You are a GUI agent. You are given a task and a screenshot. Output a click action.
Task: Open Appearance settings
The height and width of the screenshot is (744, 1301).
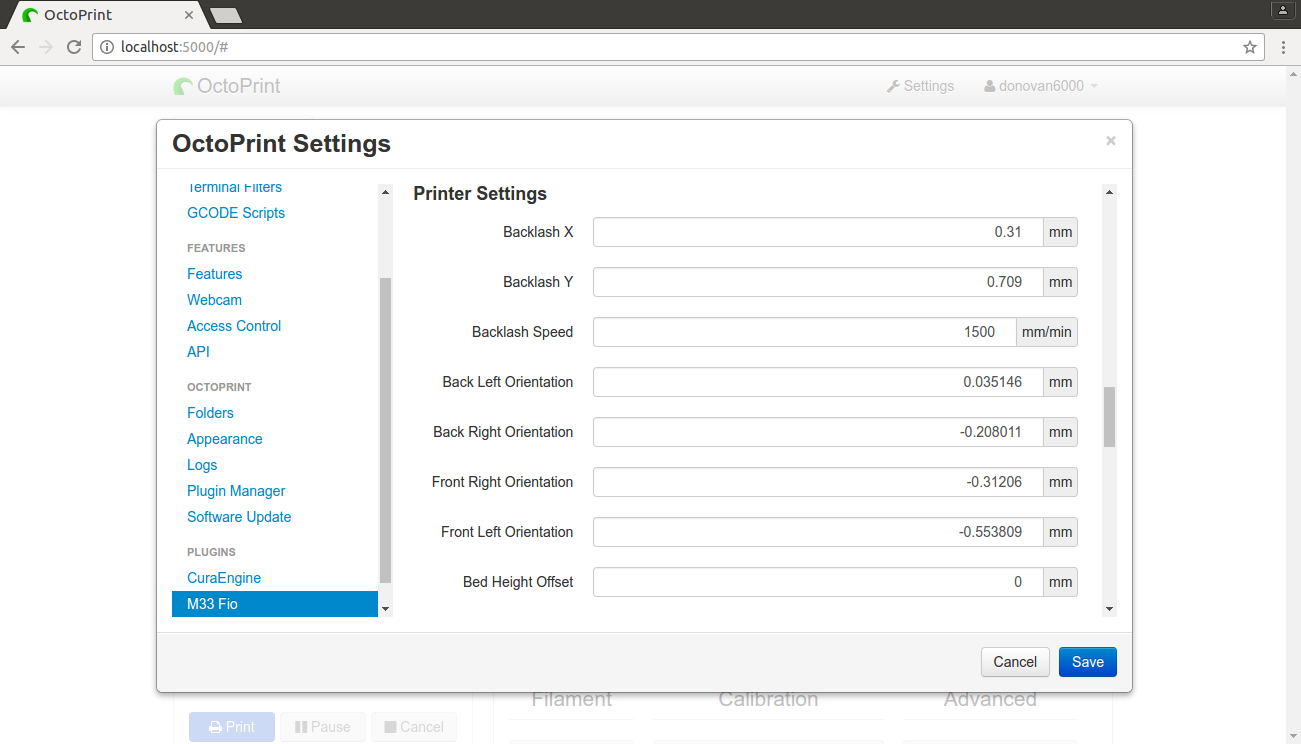pos(225,439)
